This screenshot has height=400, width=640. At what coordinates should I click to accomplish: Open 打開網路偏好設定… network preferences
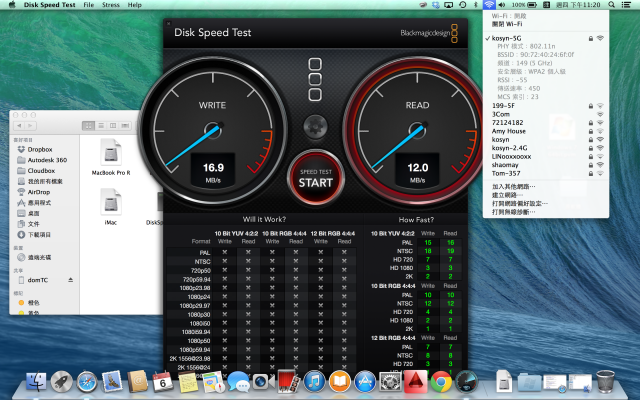tap(546, 203)
